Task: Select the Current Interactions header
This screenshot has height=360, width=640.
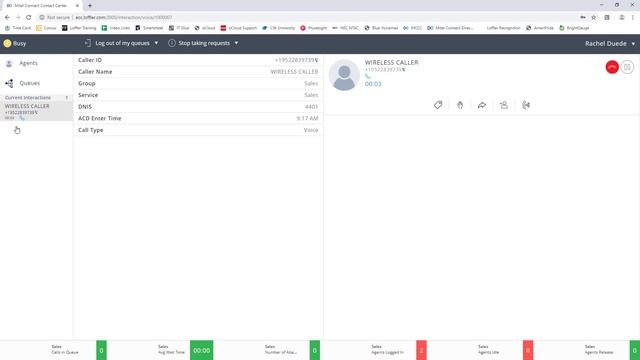Action: tap(36, 98)
